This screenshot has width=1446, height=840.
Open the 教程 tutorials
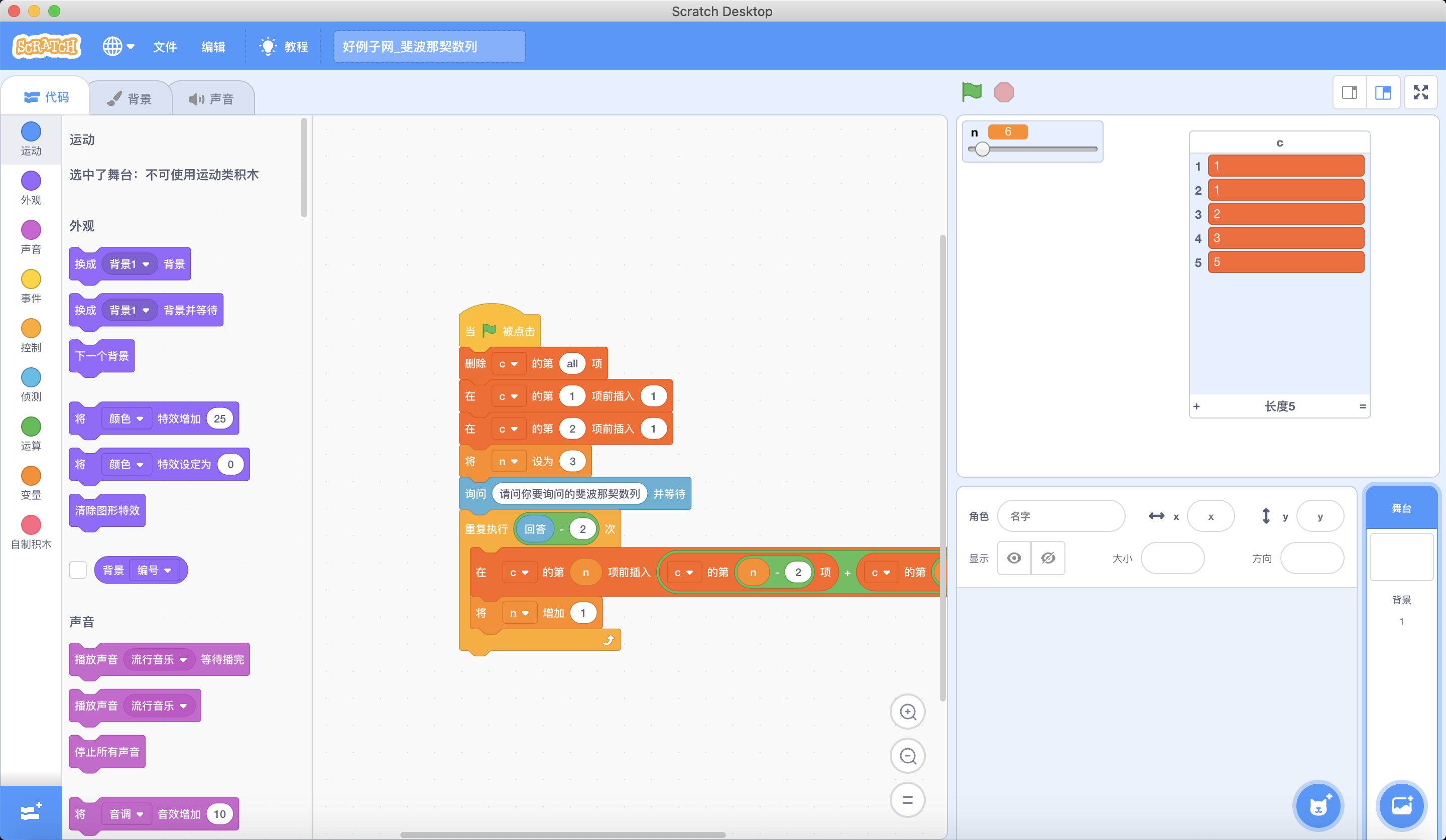tap(284, 47)
